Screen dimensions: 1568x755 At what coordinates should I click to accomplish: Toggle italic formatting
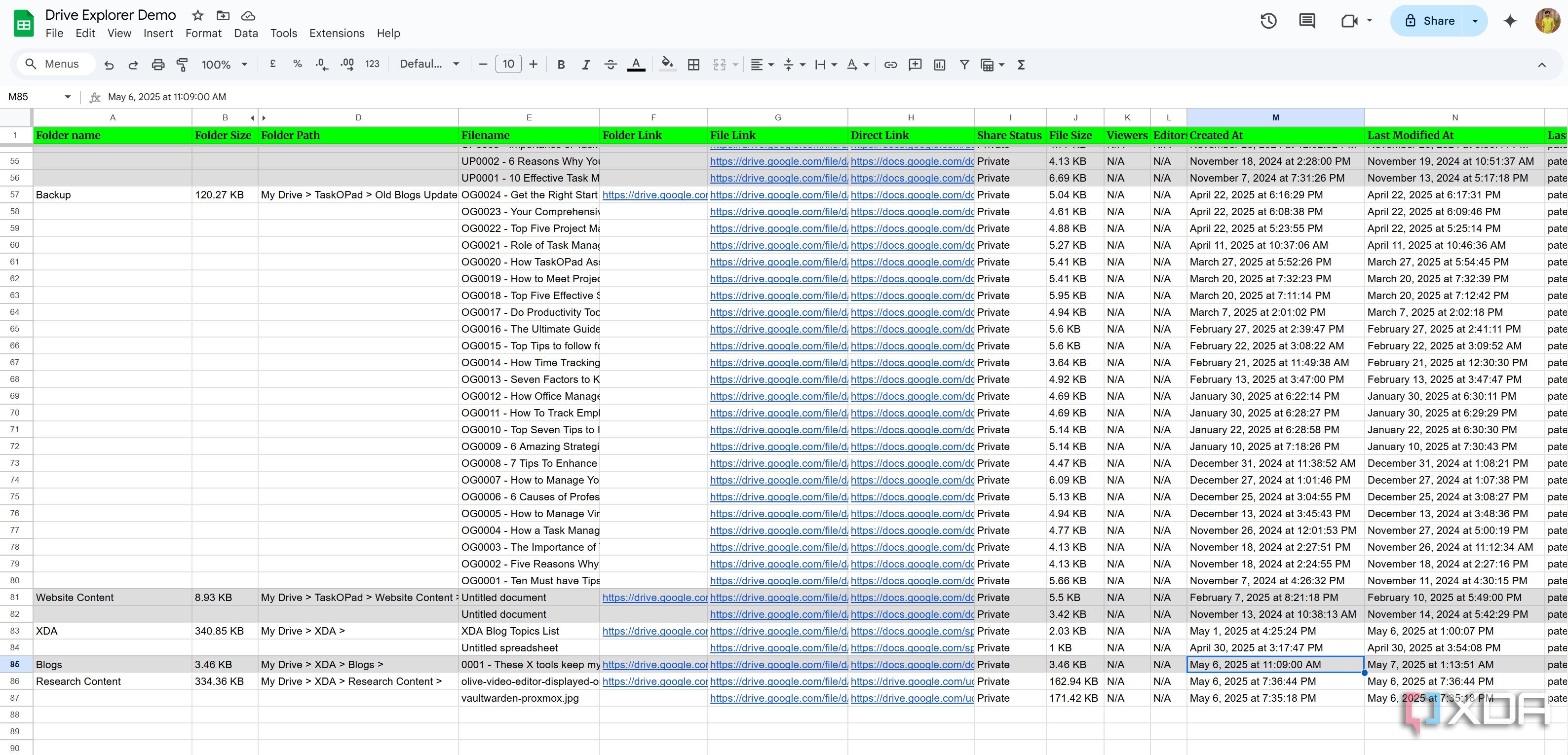pyautogui.click(x=585, y=65)
